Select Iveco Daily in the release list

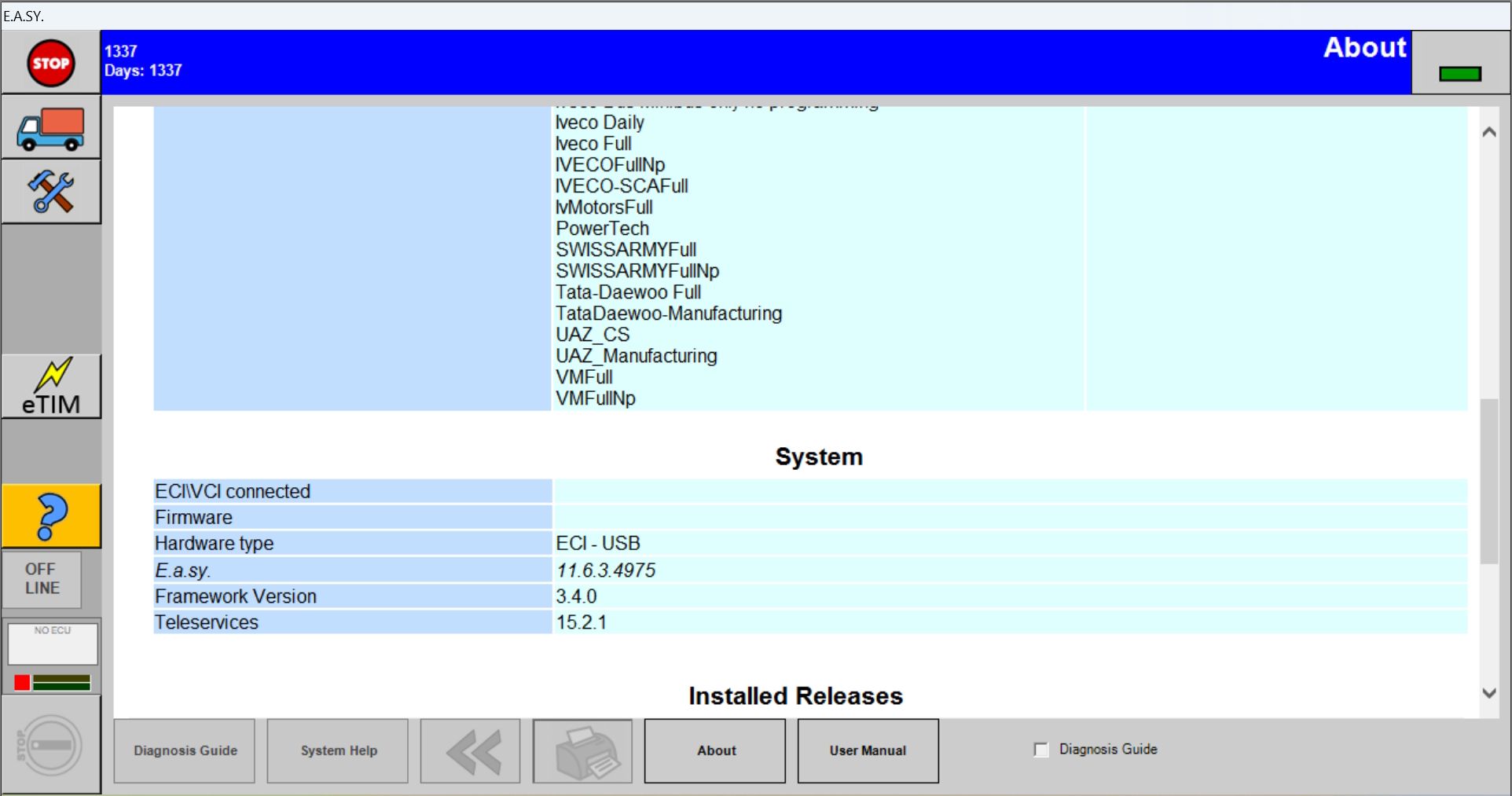(600, 123)
